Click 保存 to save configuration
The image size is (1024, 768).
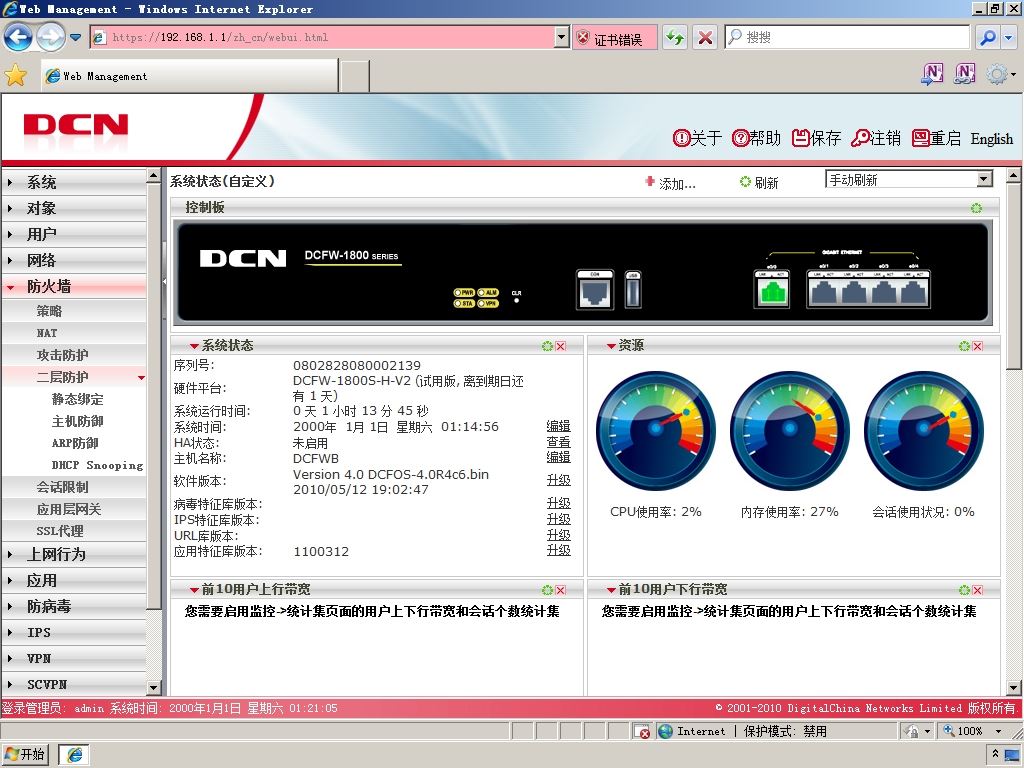pyautogui.click(x=816, y=138)
